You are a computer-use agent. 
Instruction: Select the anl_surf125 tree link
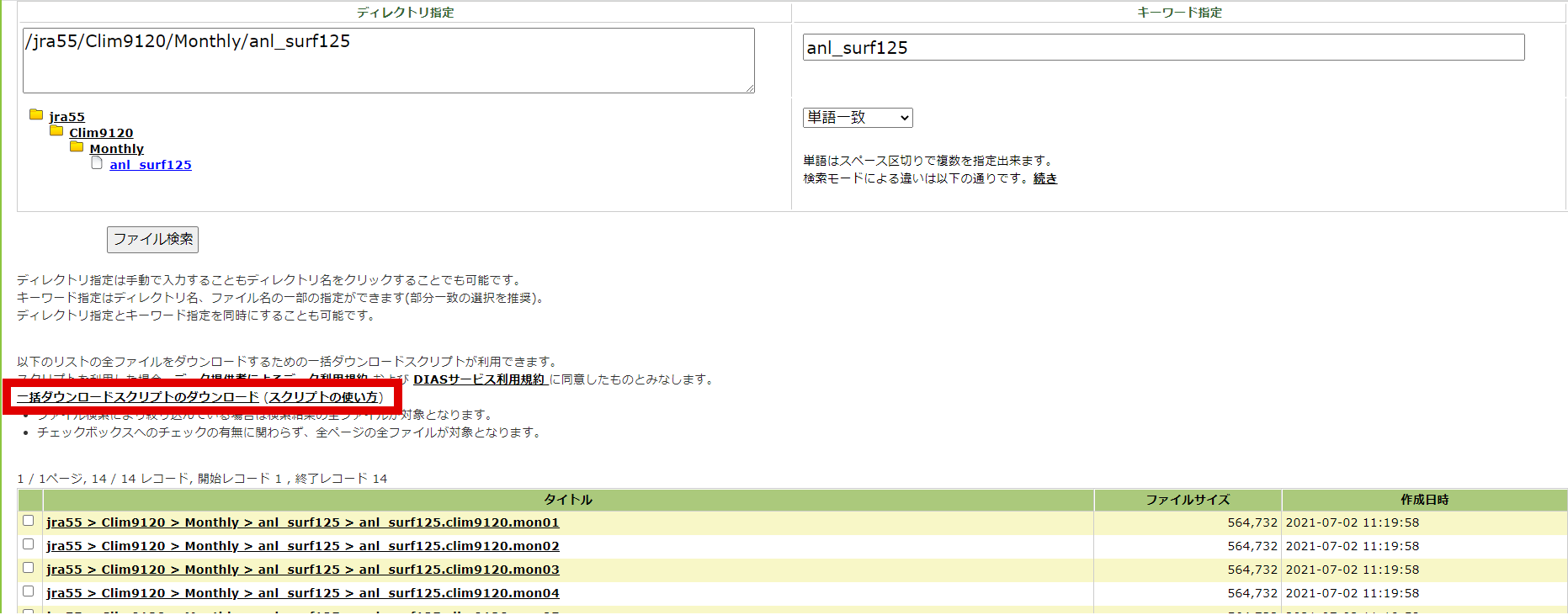click(x=151, y=165)
